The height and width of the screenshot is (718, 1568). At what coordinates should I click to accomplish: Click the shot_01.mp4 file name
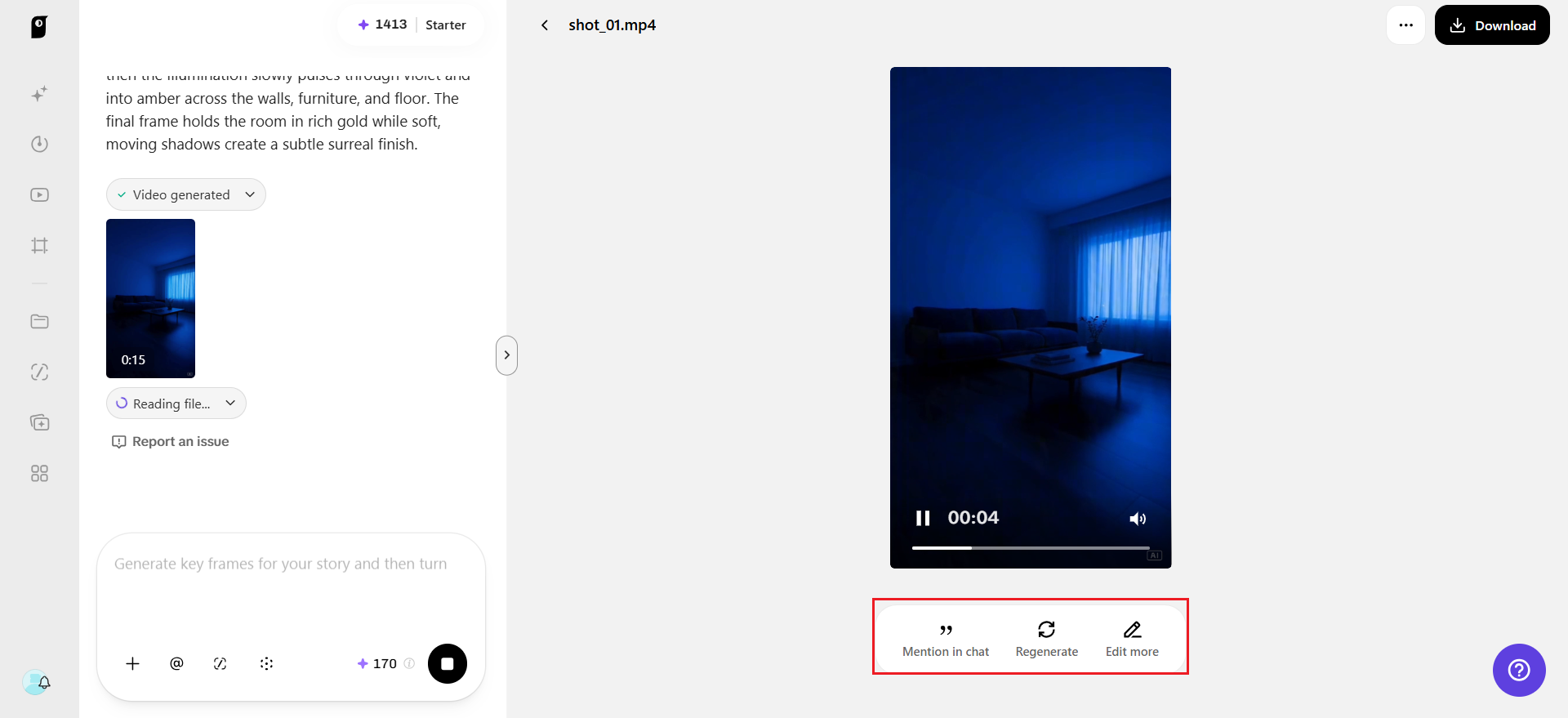[612, 25]
